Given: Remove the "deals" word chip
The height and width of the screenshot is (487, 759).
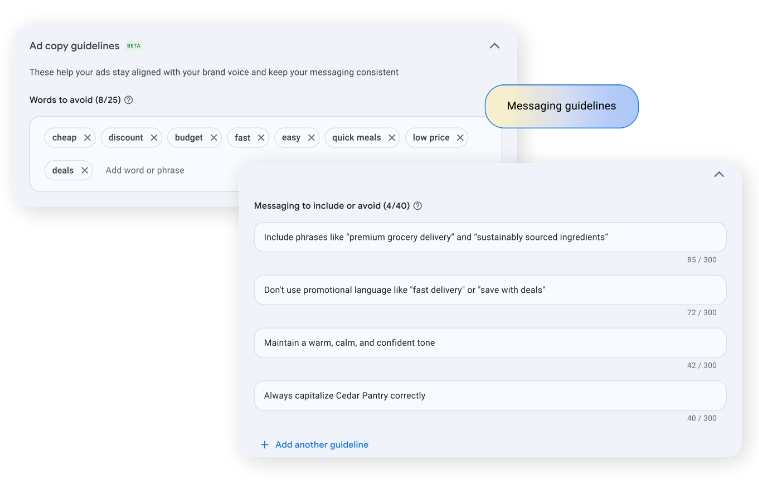Looking at the screenshot, I should 84,170.
